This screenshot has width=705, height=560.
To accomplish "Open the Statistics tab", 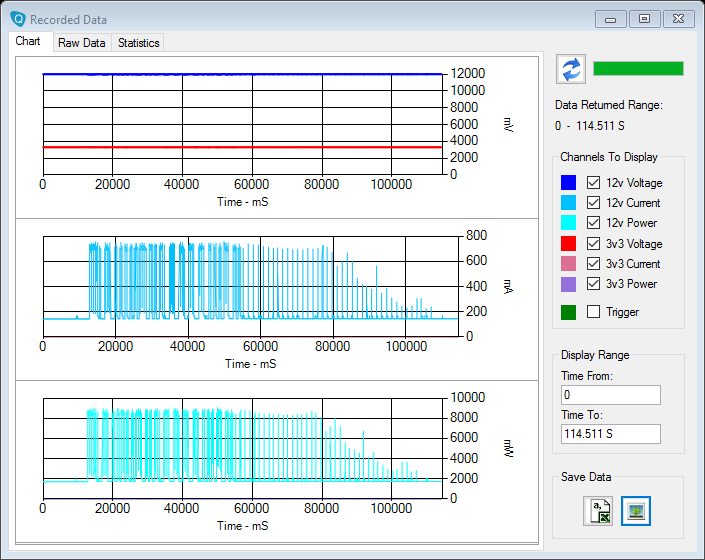I will point(138,43).
